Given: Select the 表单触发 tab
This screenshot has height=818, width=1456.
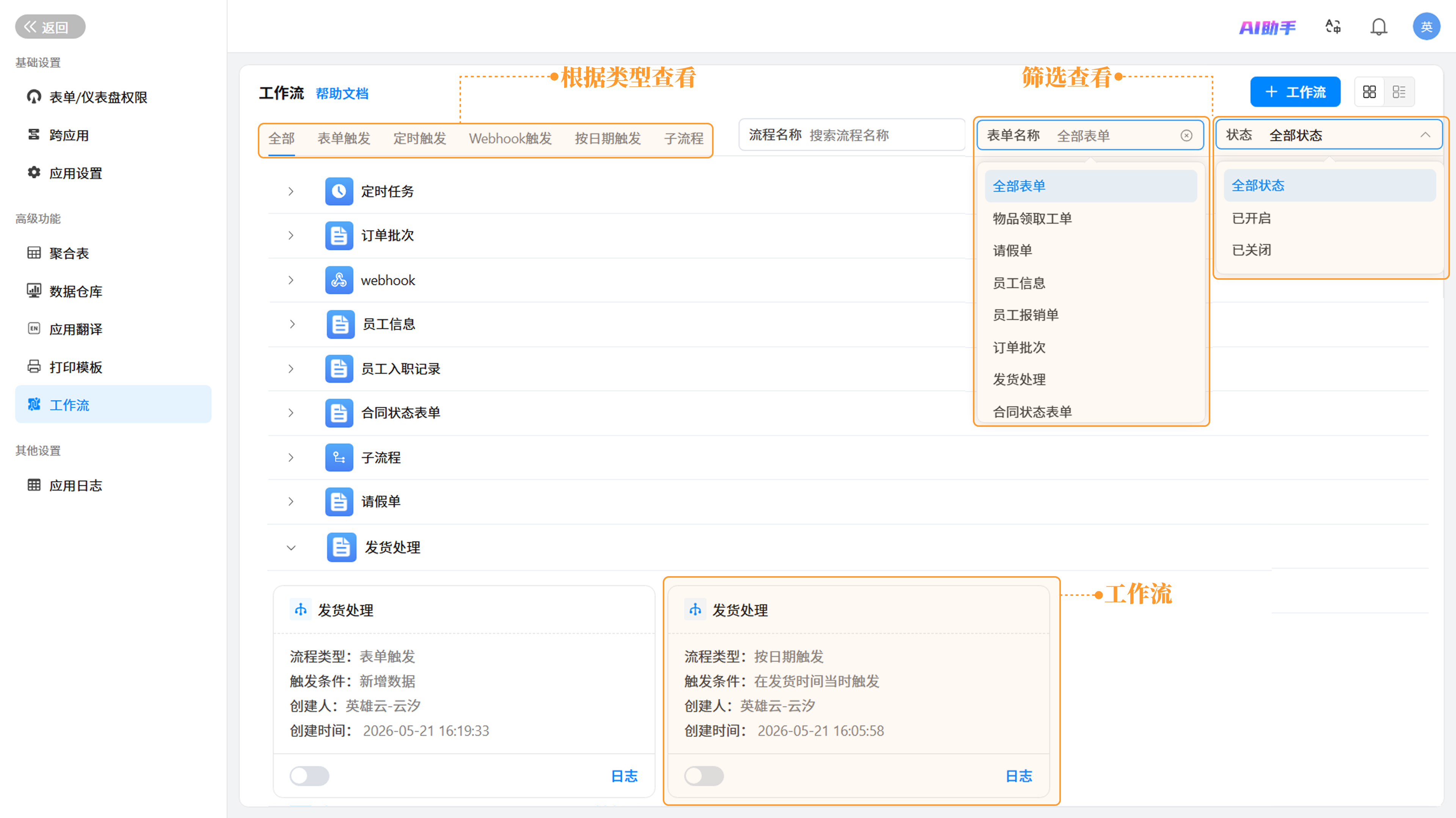Looking at the screenshot, I should pyautogui.click(x=344, y=138).
